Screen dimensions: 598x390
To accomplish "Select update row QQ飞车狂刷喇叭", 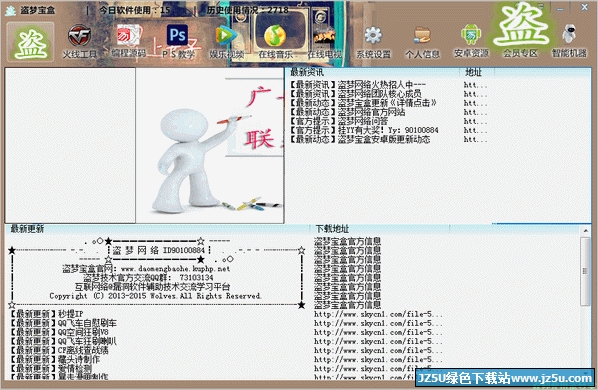I will click(x=63, y=342).
